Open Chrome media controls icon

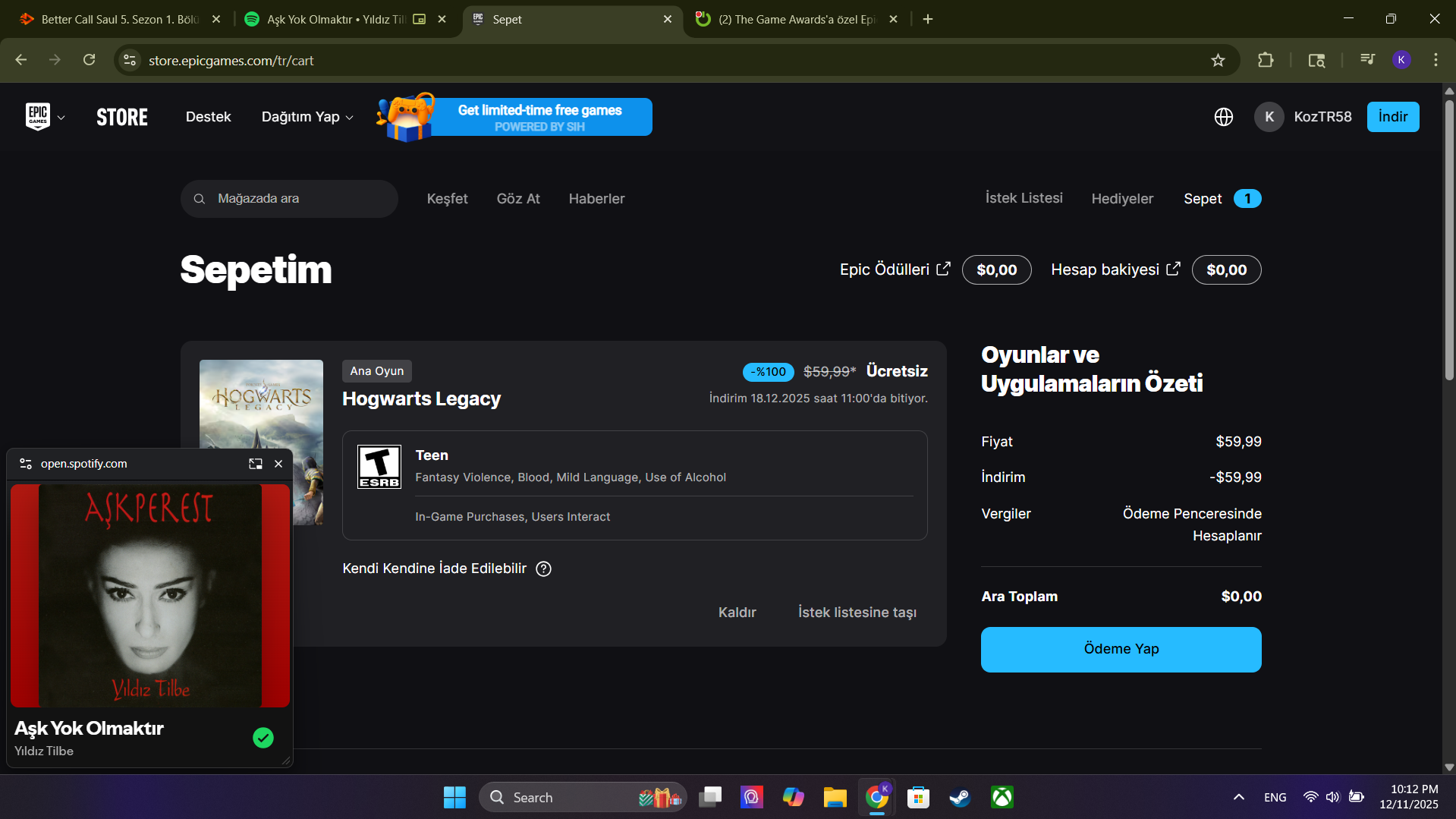(1367, 60)
